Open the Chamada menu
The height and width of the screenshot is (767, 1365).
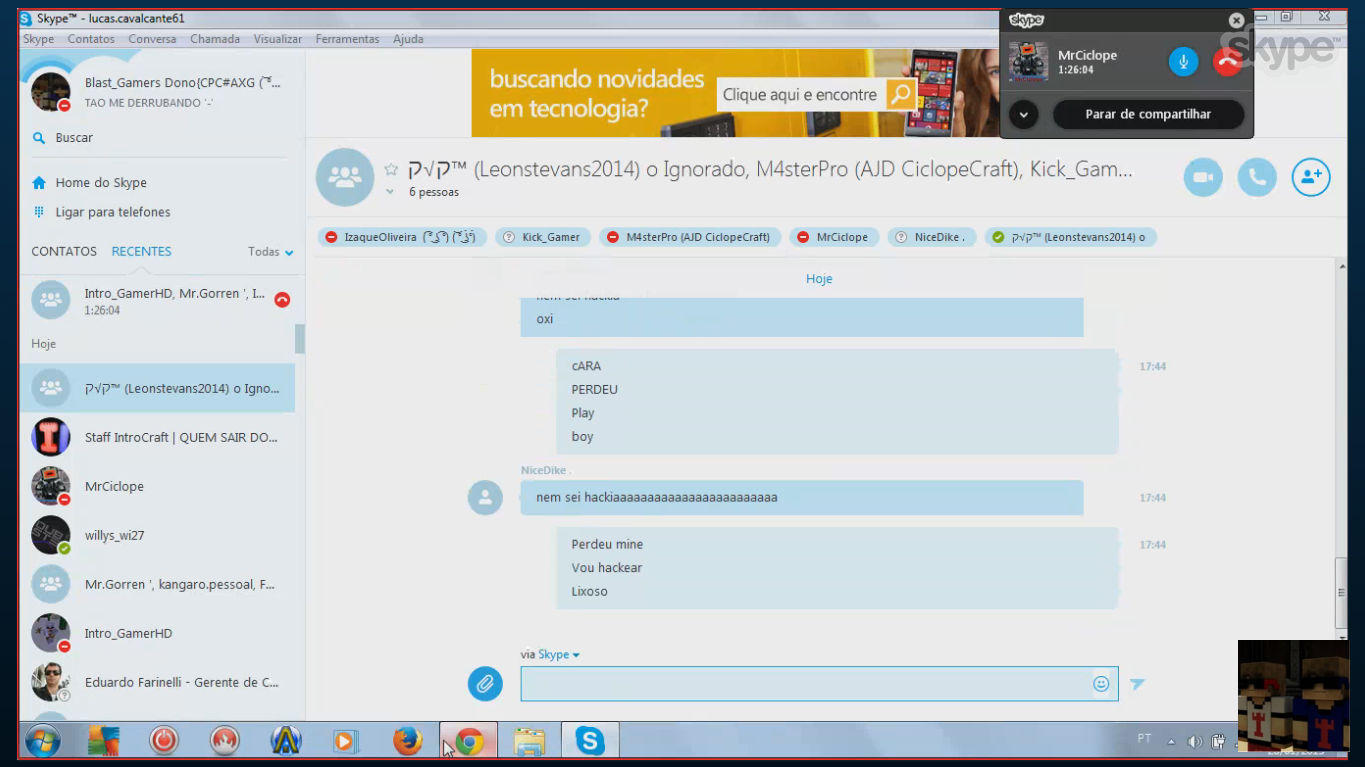point(215,39)
